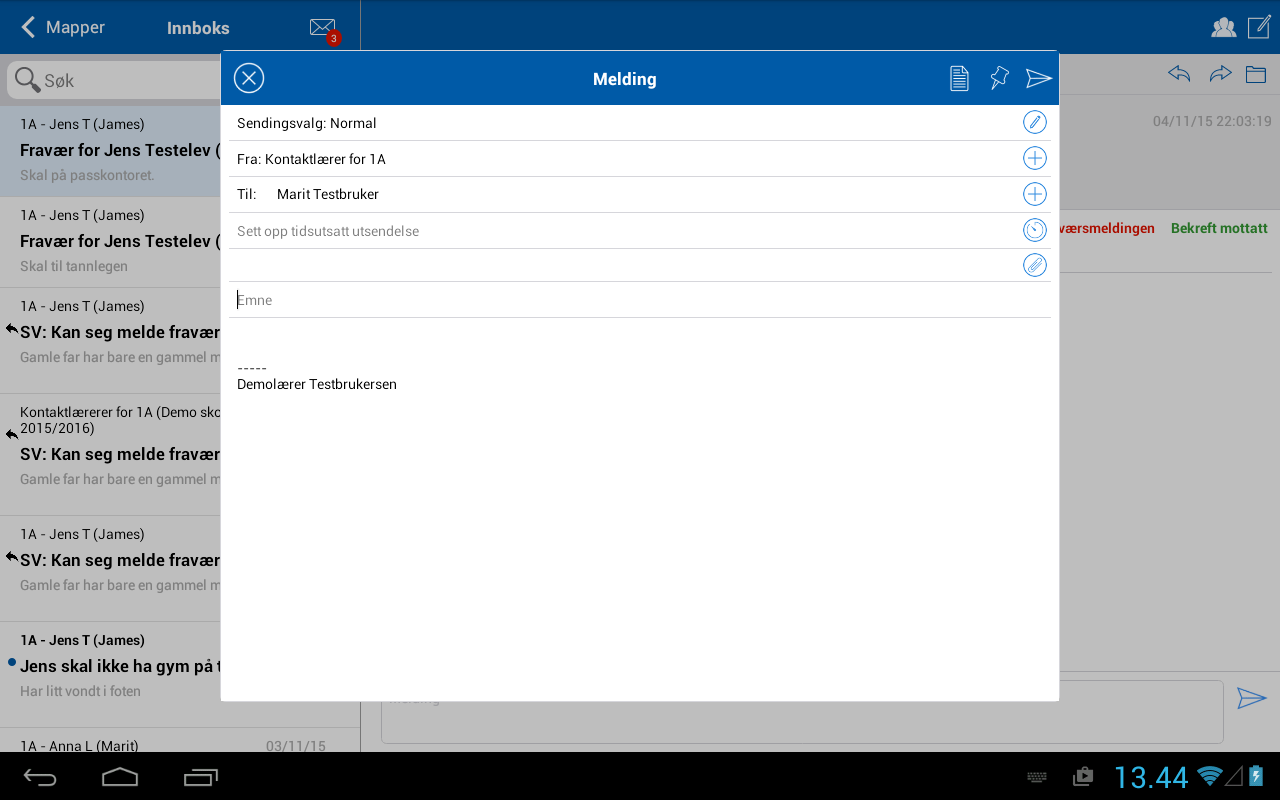Tap the system clock 13.44
The width and height of the screenshot is (1280, 800).
point(1151,777)
